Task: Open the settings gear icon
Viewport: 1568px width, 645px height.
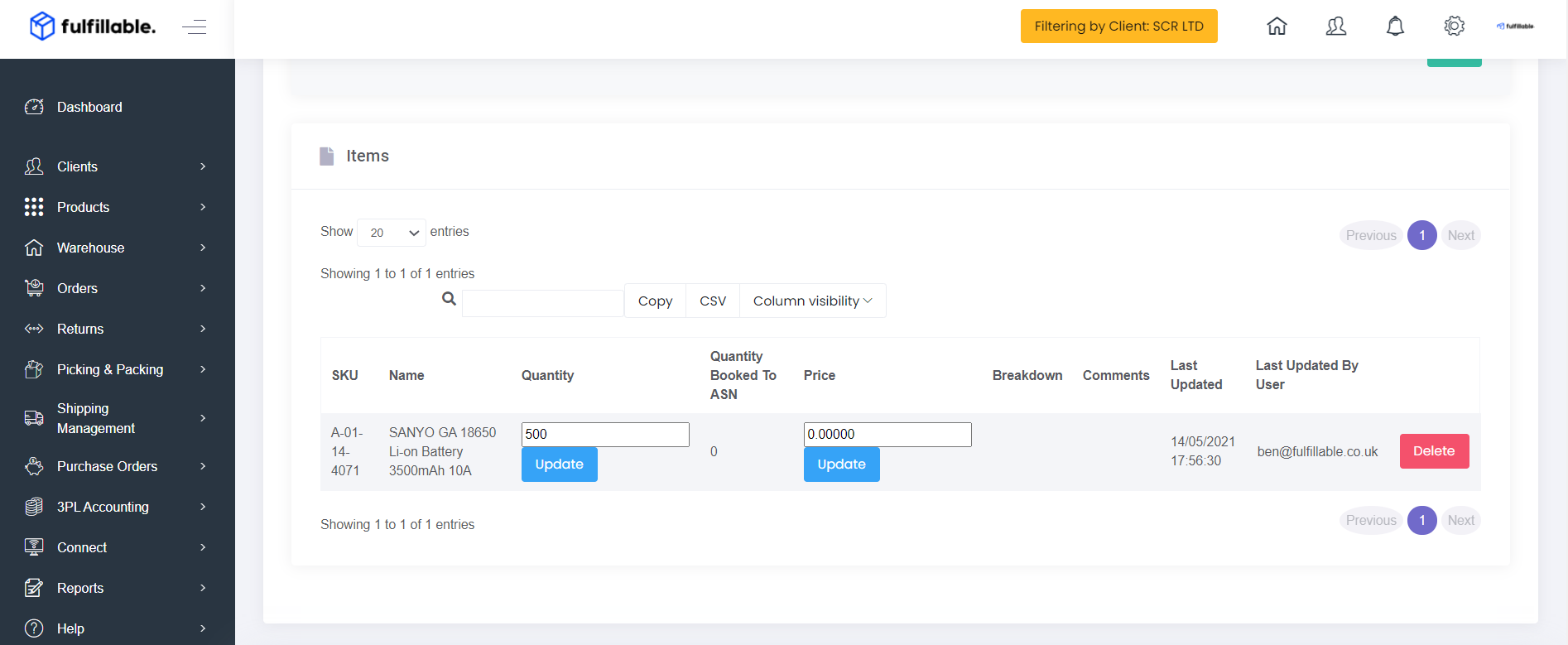Action: (1454, 26)
